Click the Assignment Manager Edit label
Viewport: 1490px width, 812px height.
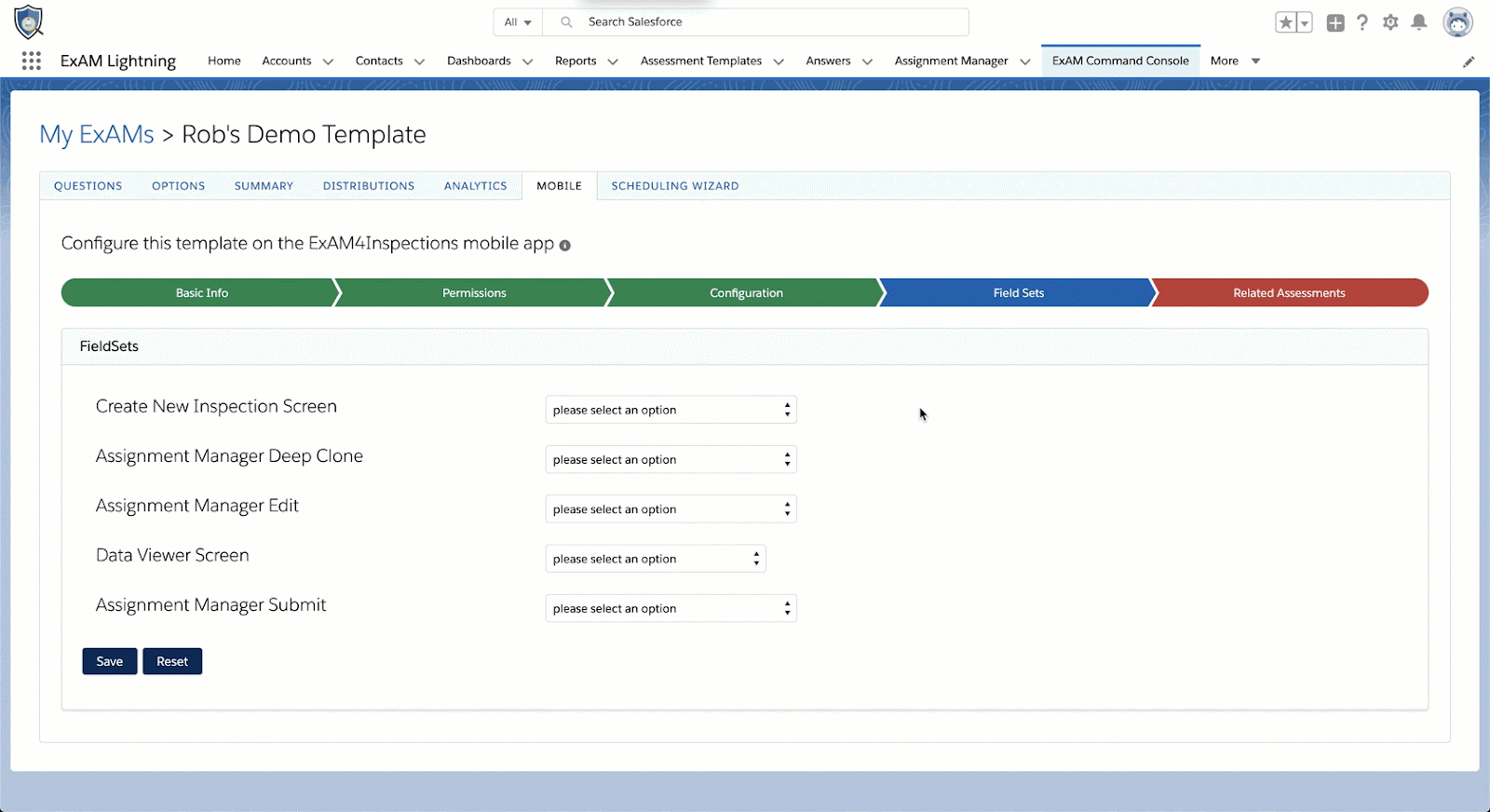[x=197, y=506]
